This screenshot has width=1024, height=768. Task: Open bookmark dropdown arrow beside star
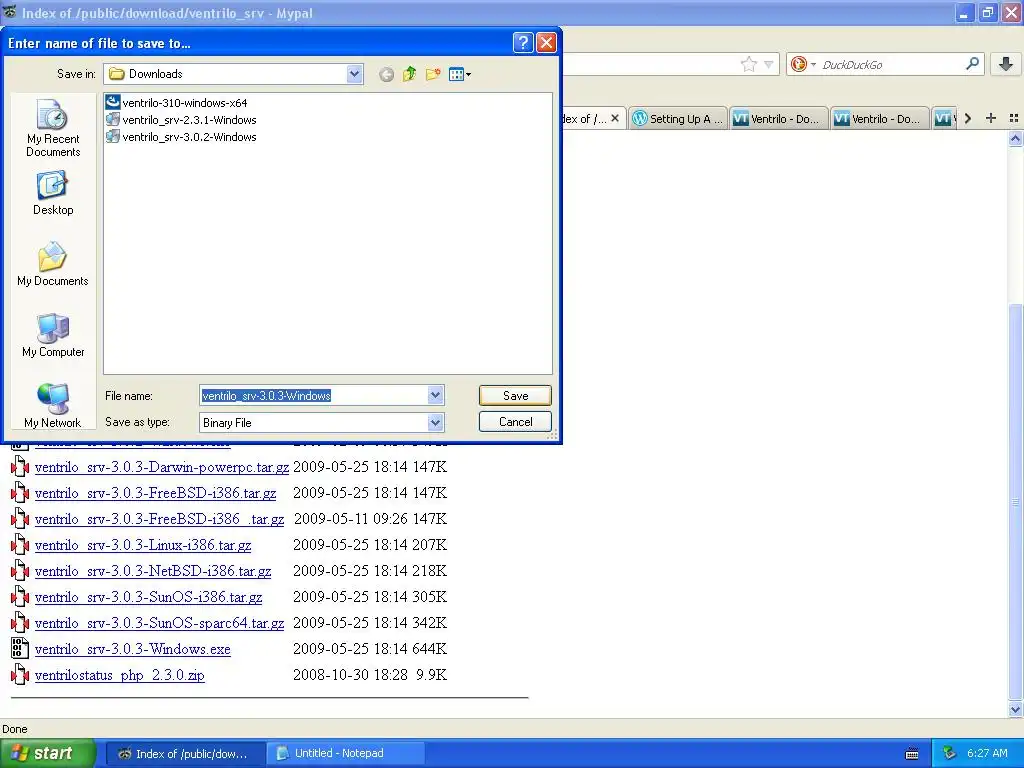point(769,64)
